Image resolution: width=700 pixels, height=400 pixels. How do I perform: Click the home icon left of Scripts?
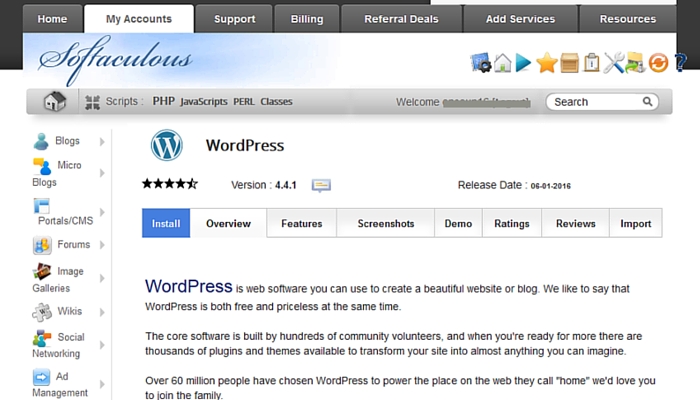point(54,101)
